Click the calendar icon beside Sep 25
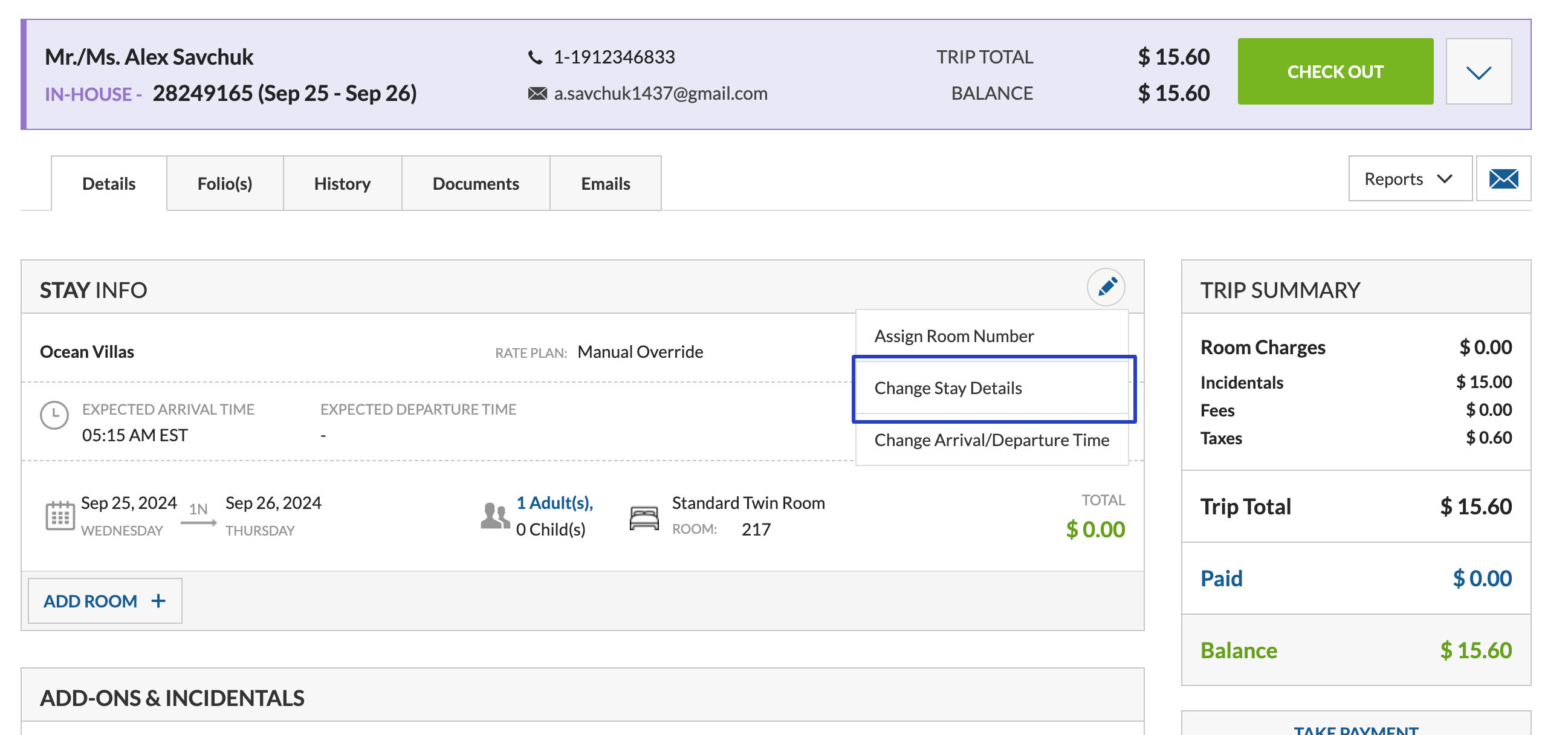 (x=60, y=516)
